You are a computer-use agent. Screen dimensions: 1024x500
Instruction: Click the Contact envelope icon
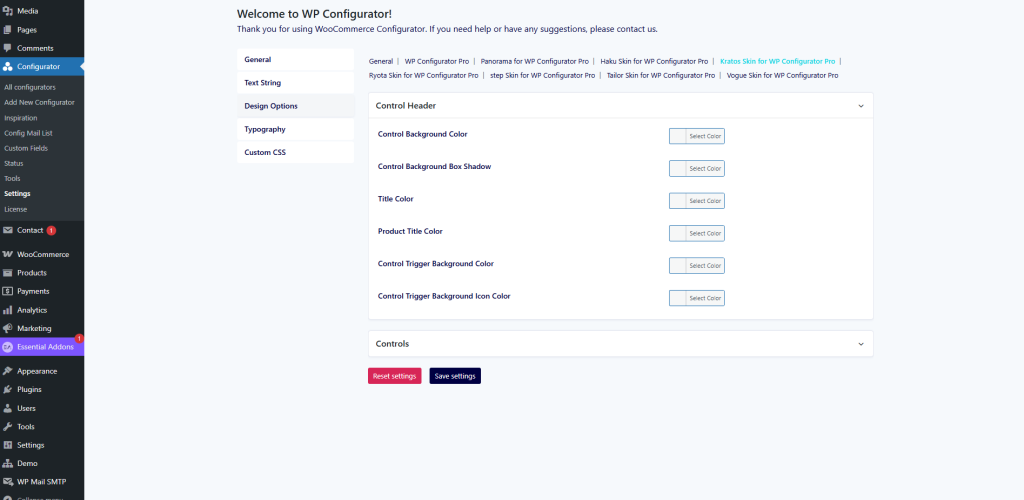tap(8, 230)
